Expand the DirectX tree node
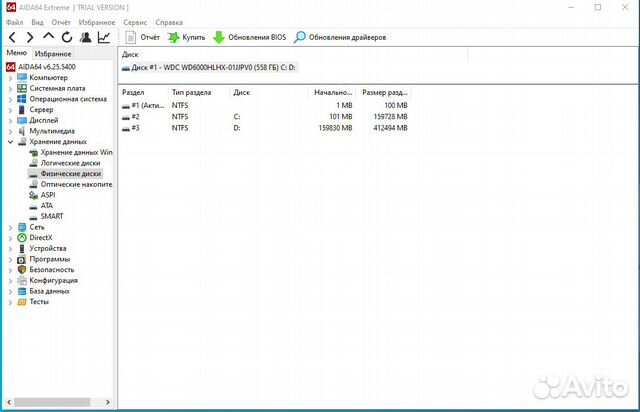Viewport: 640px width, 412px height. pos(10,238)
